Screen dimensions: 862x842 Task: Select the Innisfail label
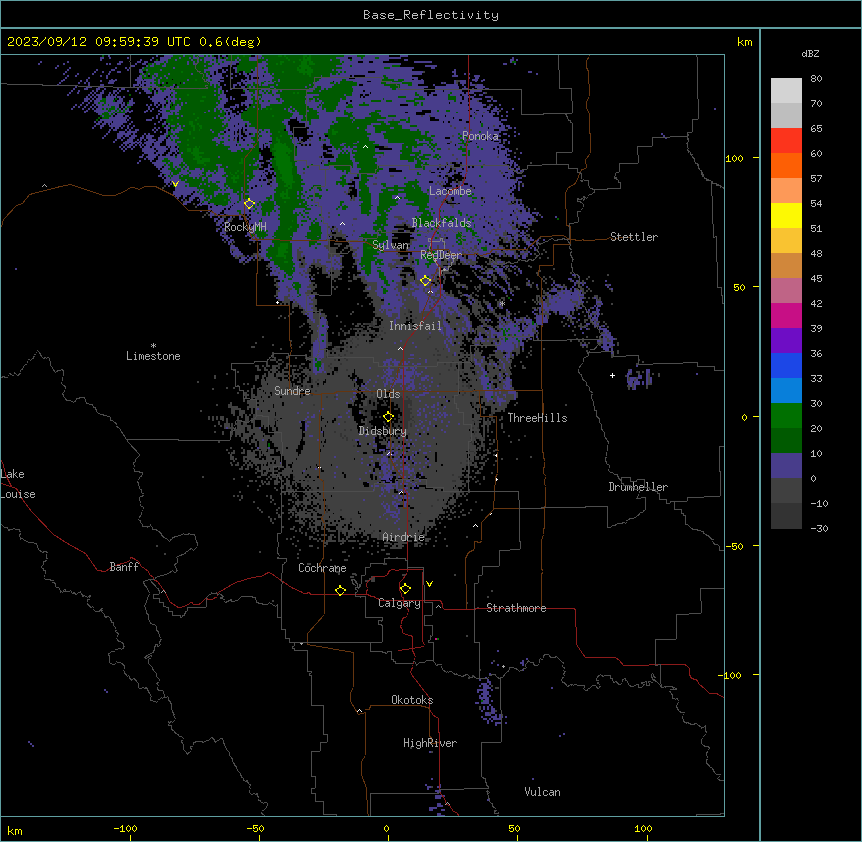(x=416, y=326)
